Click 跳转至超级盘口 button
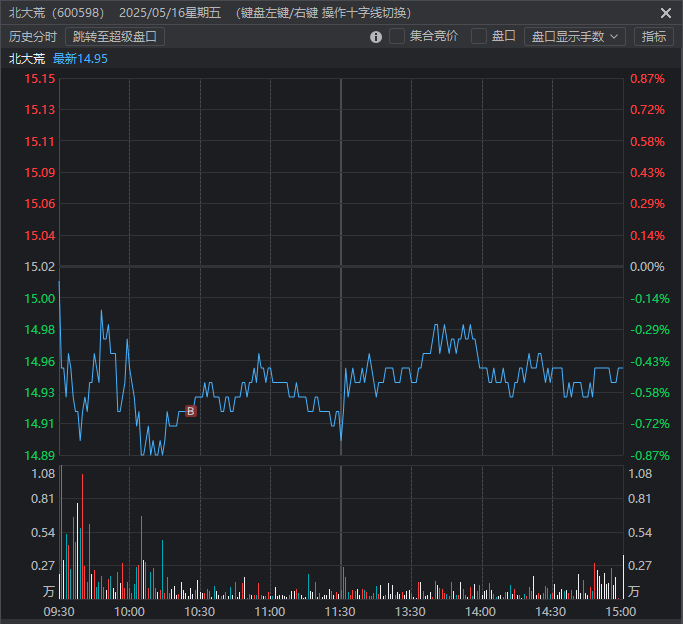This screenshot has height=624, width=683. click(115, 37)
